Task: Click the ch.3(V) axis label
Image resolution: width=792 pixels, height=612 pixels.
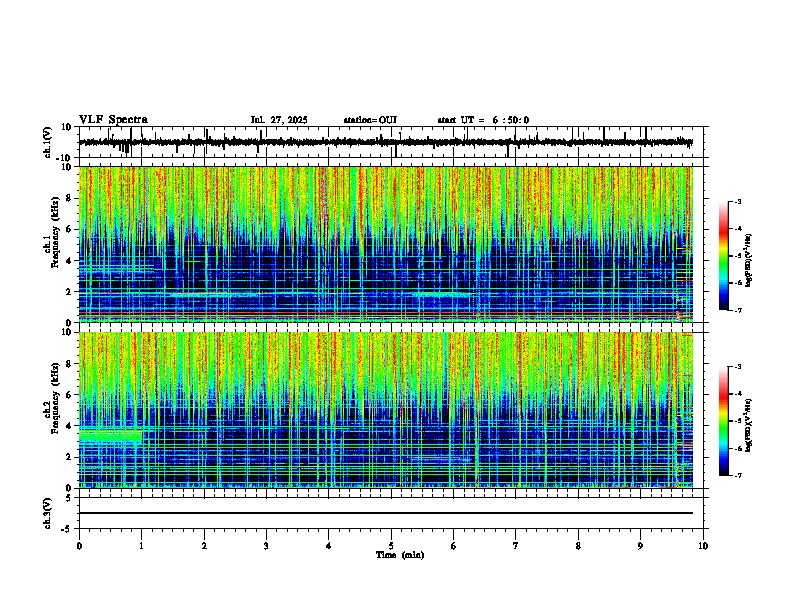Action: [x=48, y=513]
